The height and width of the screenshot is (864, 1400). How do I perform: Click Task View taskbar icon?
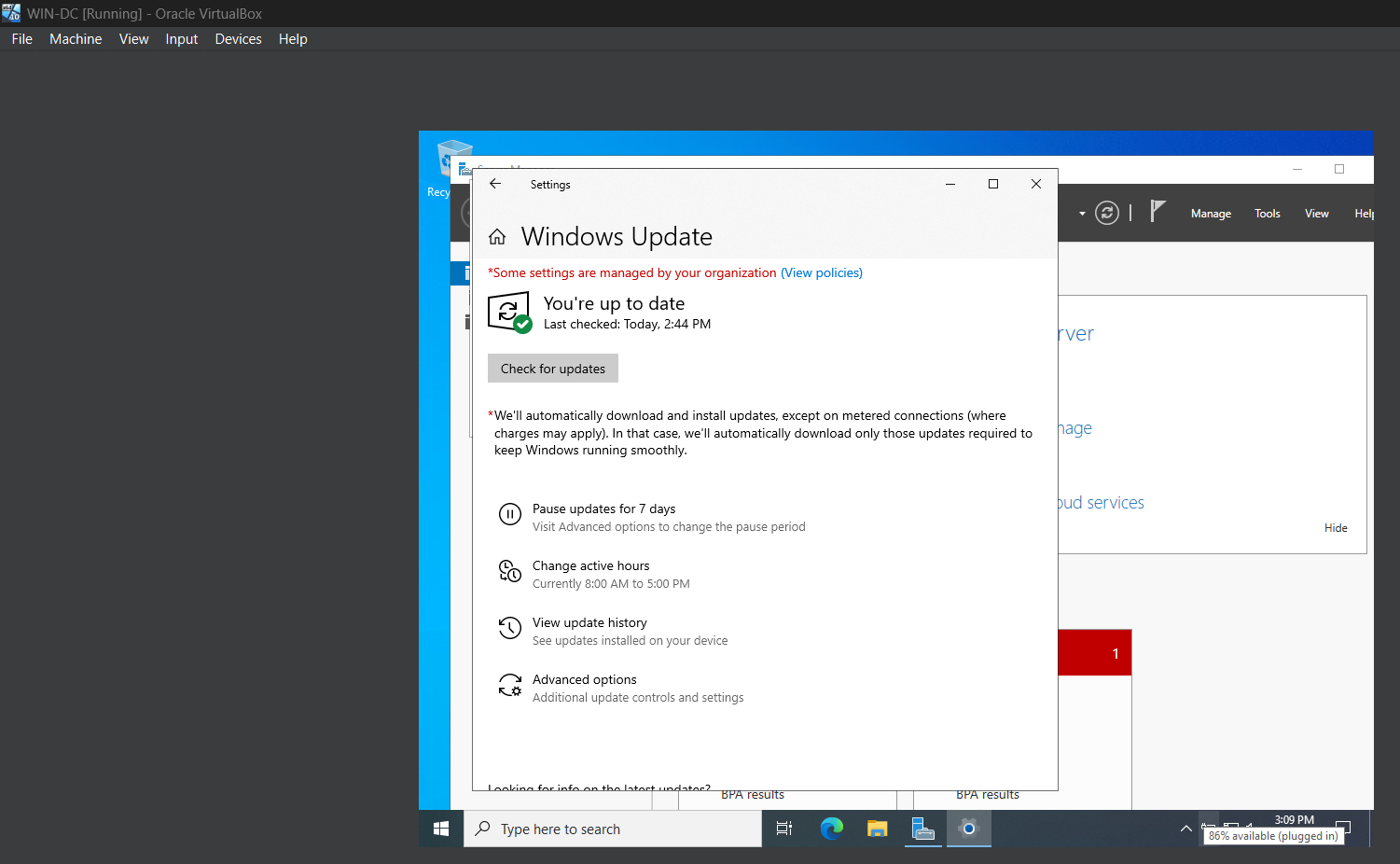784,829
